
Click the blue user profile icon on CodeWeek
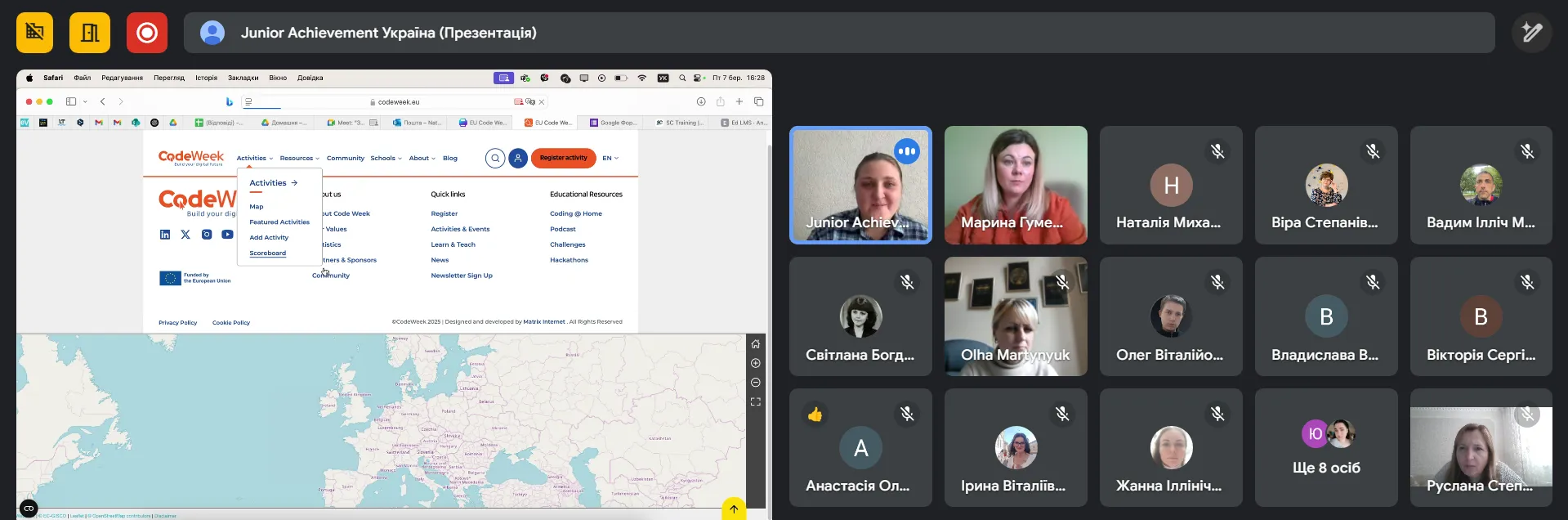518,158
